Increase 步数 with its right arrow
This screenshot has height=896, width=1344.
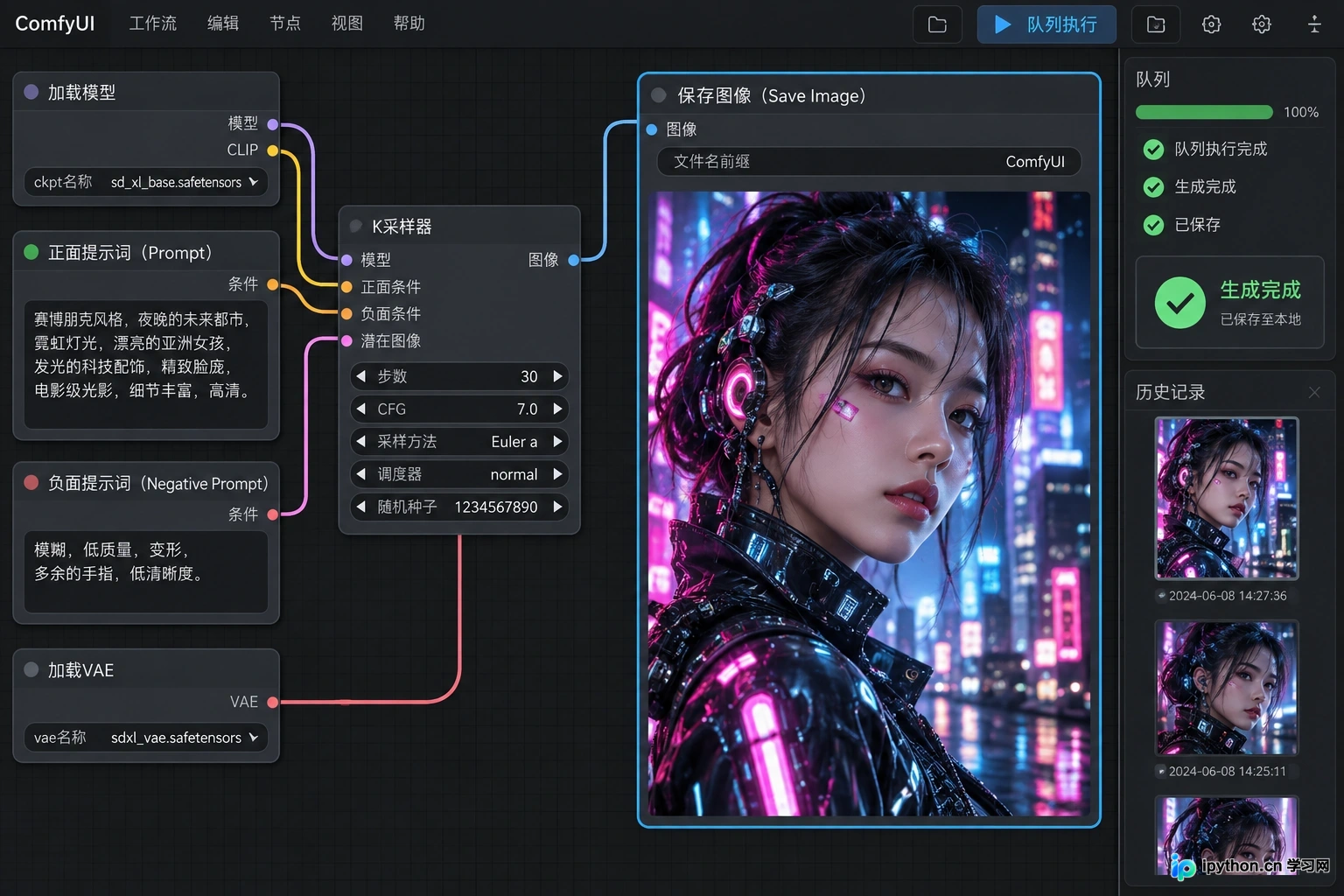[x=557, y=376]
